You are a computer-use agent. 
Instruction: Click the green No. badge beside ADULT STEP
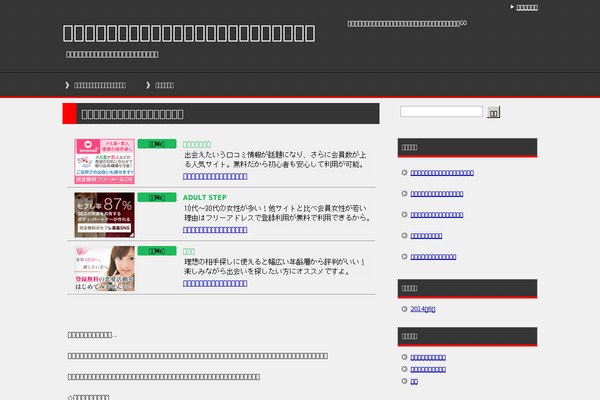coord(157,198)
